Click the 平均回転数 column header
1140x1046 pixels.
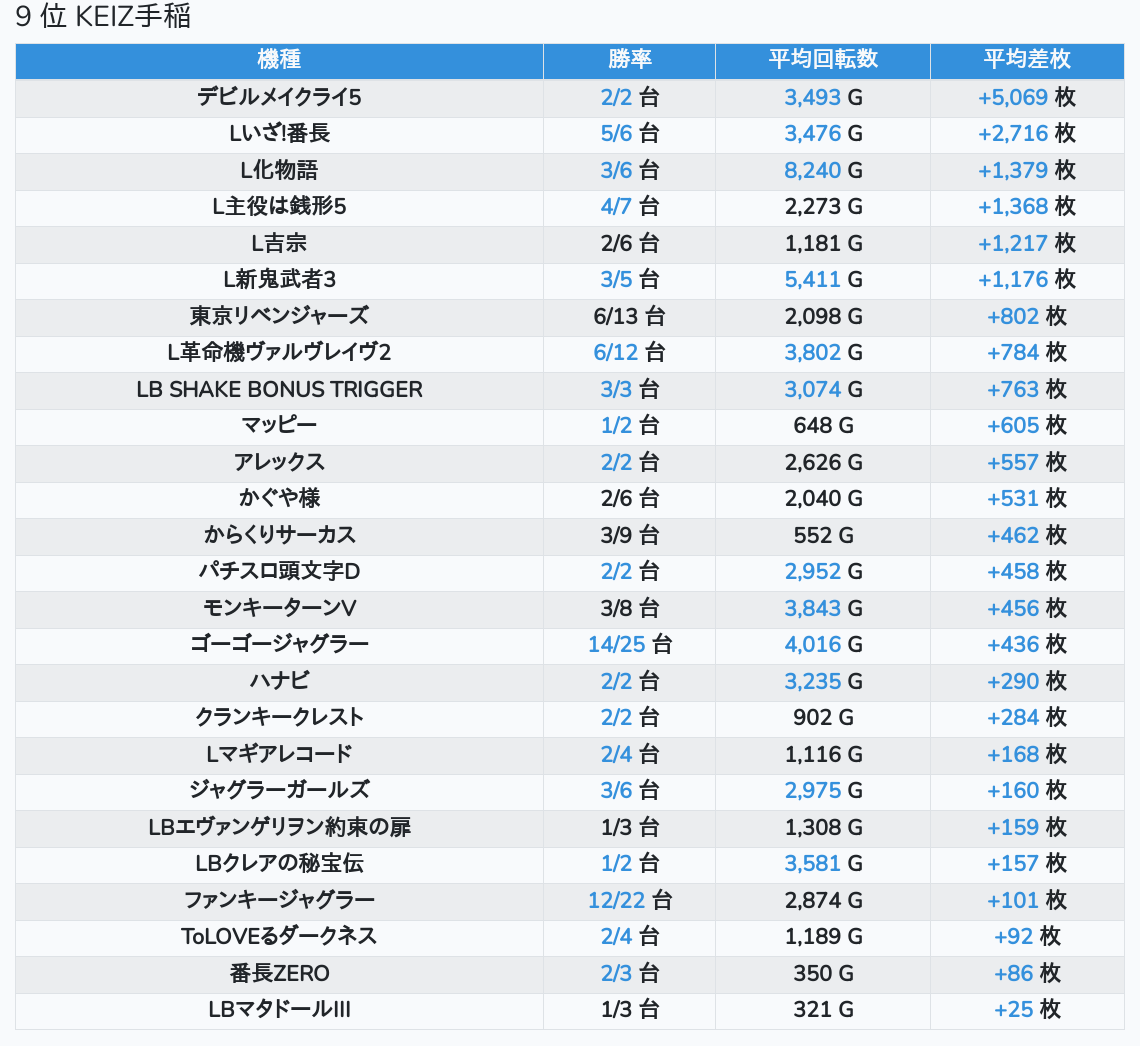[822, 60]
